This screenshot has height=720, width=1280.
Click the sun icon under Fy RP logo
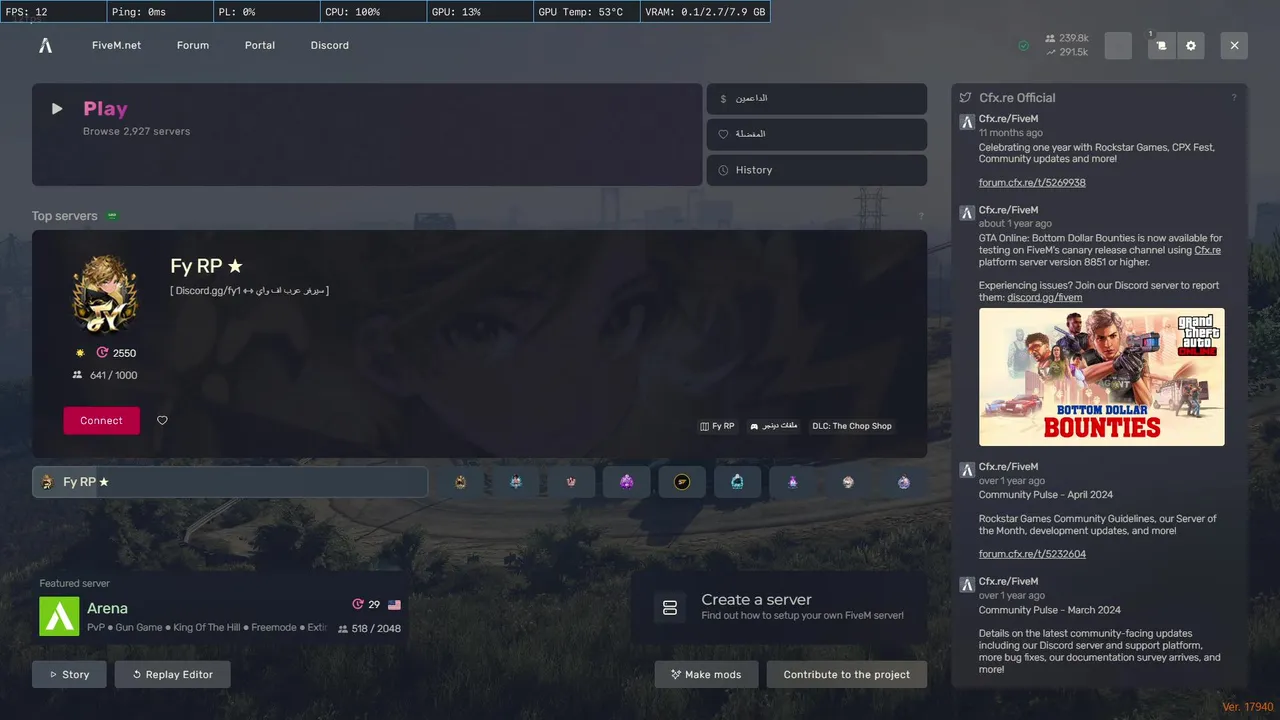tap(80, 353)
